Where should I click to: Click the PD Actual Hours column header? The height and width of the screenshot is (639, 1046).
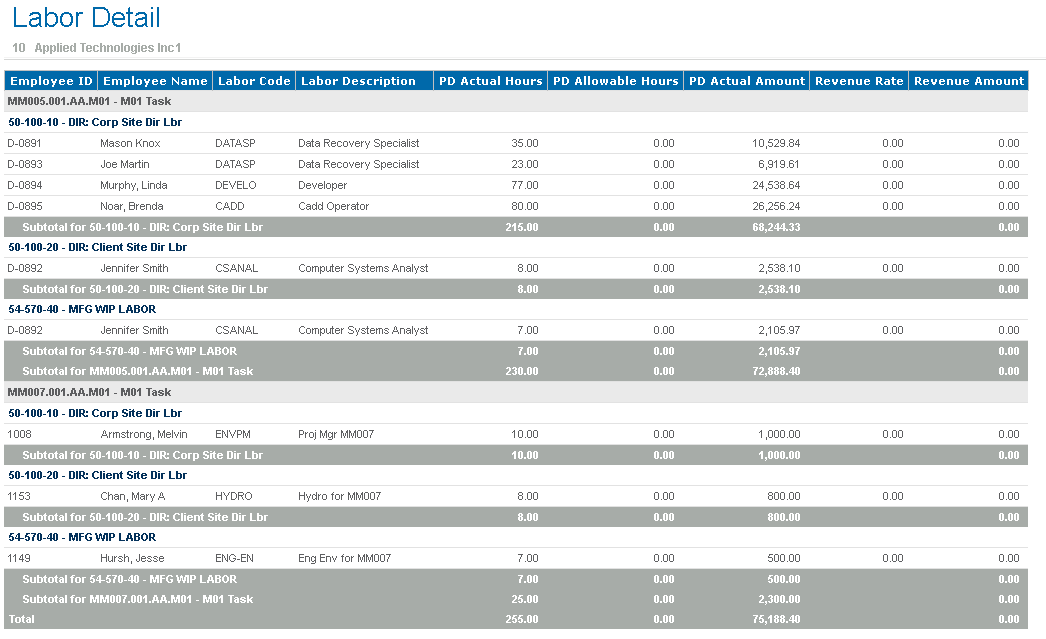[x=490, y=81]
